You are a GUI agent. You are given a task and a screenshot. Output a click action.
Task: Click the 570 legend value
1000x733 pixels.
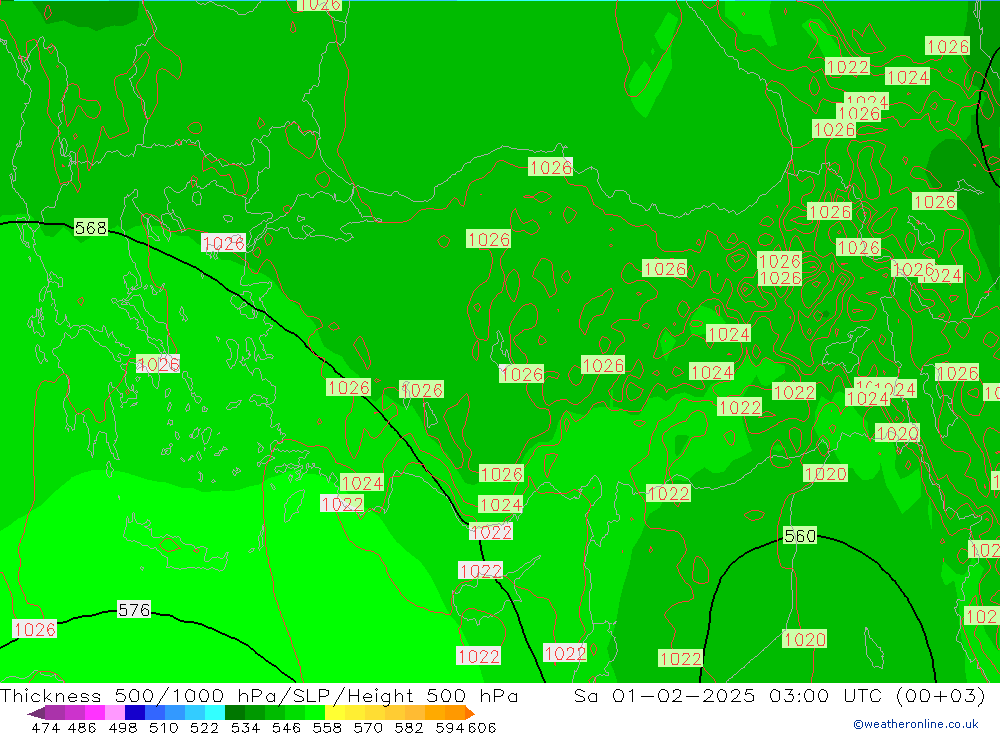click(x=367, y=727)
